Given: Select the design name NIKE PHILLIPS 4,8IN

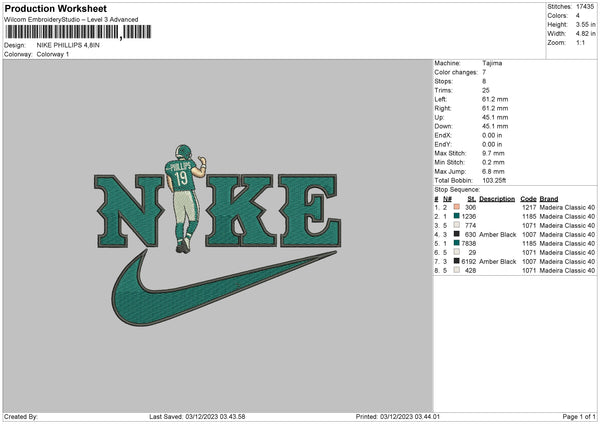Looking at the screenshot, I should coord(68,45).
